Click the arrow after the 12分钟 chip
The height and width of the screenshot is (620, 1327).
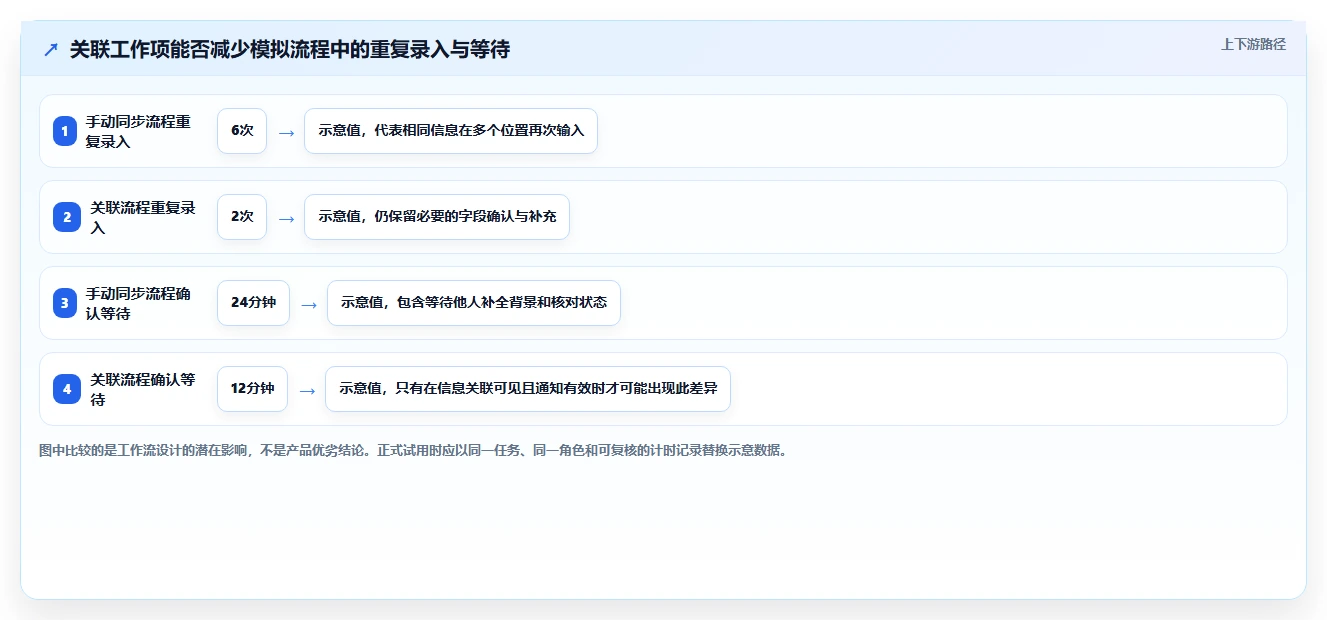[307, 390]
